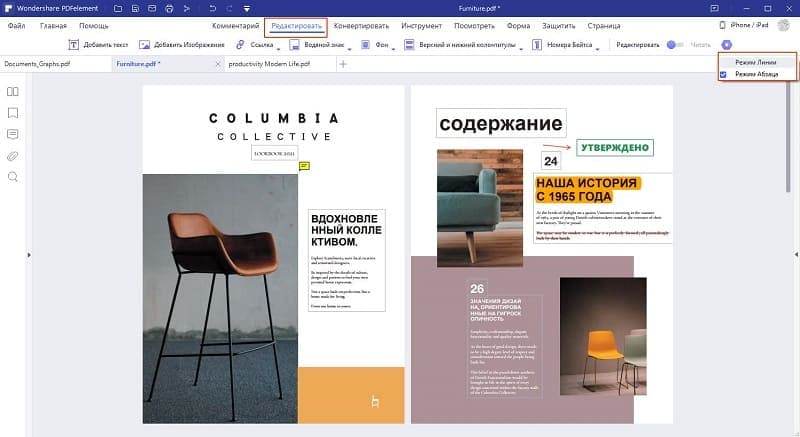Open the search panel in sidebar
The image size is (800, 437).
pyautogui.click(x=13, y=177)
